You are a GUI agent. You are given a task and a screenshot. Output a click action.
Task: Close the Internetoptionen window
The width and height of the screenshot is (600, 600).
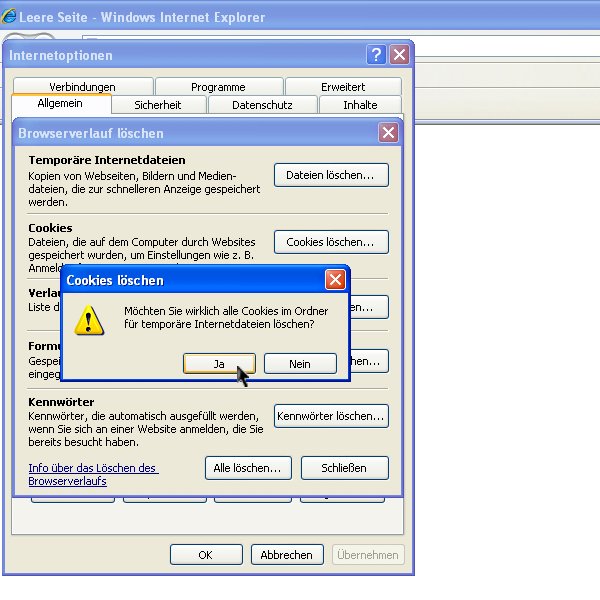click(x=399, y=55)
